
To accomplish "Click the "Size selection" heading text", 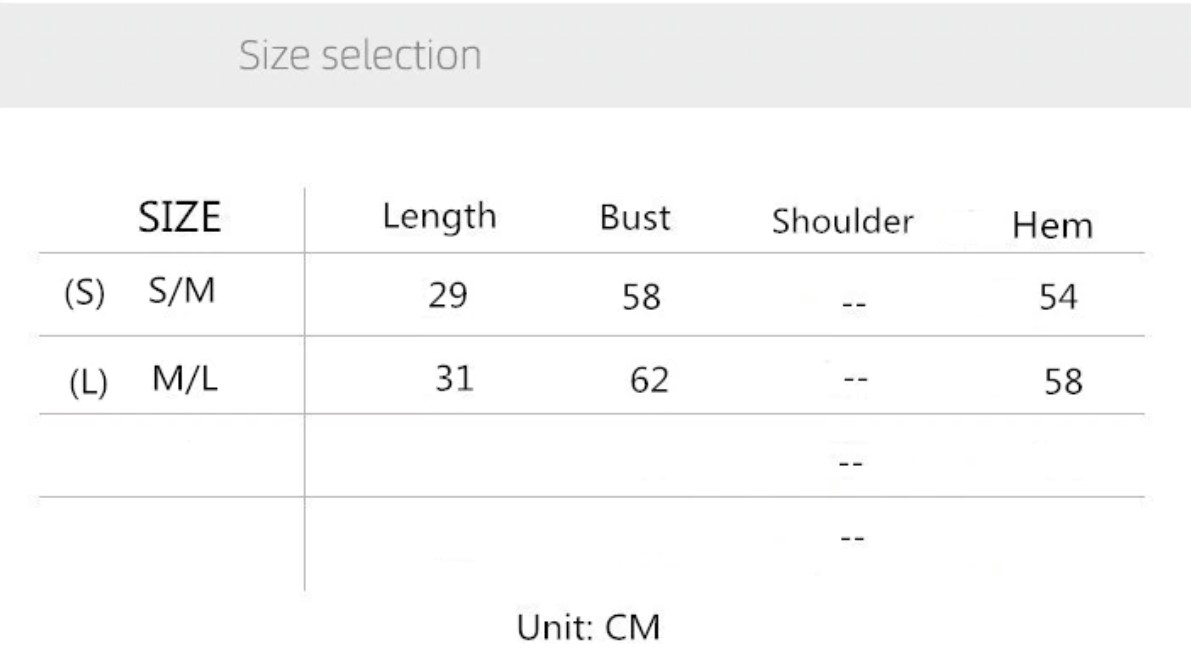I will pos(360,54).
